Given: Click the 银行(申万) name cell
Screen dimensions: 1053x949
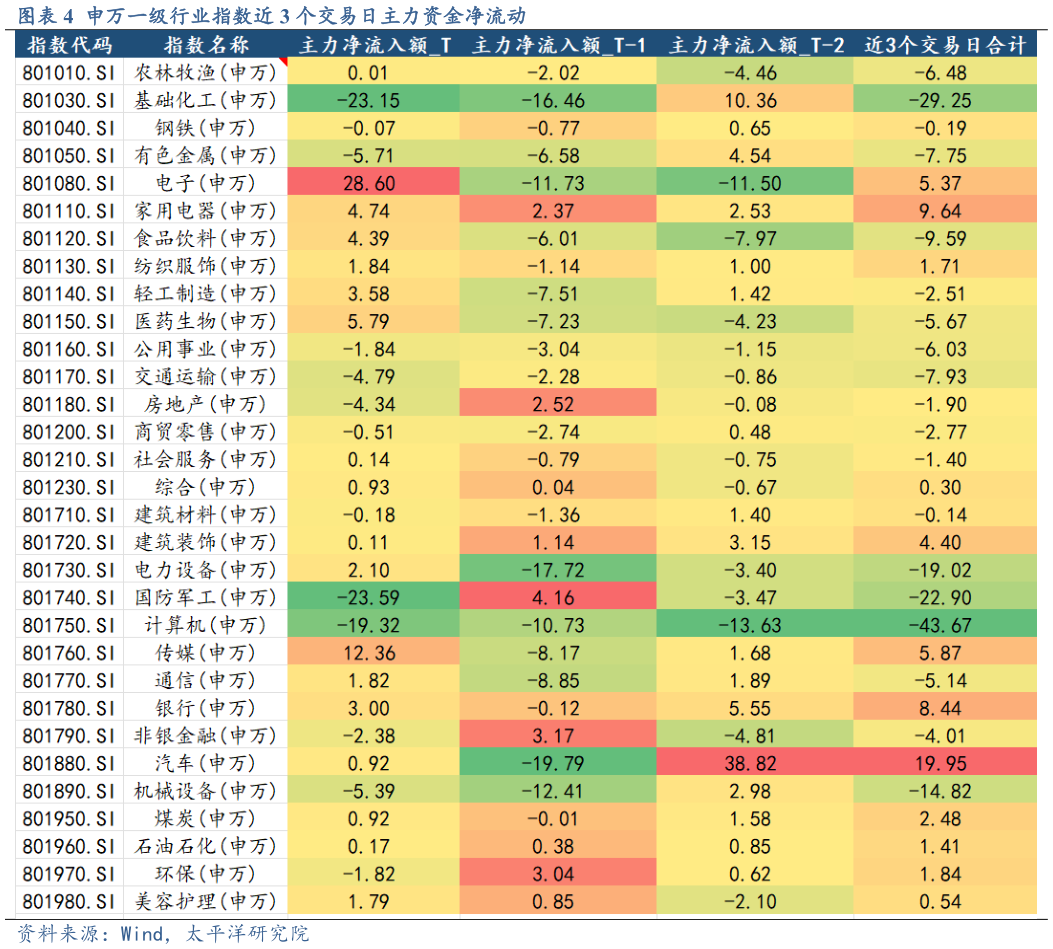Looking at the screenshot, I should tap(205, 708).
